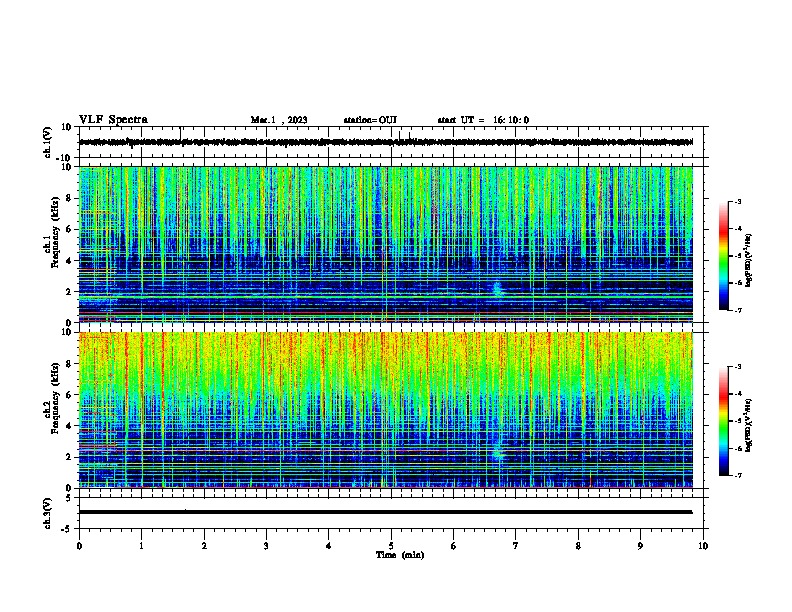Viewport: 792px width, 612px height.
Task: Click the "station=OUI" header label
Action: click(x=370, y=120)
